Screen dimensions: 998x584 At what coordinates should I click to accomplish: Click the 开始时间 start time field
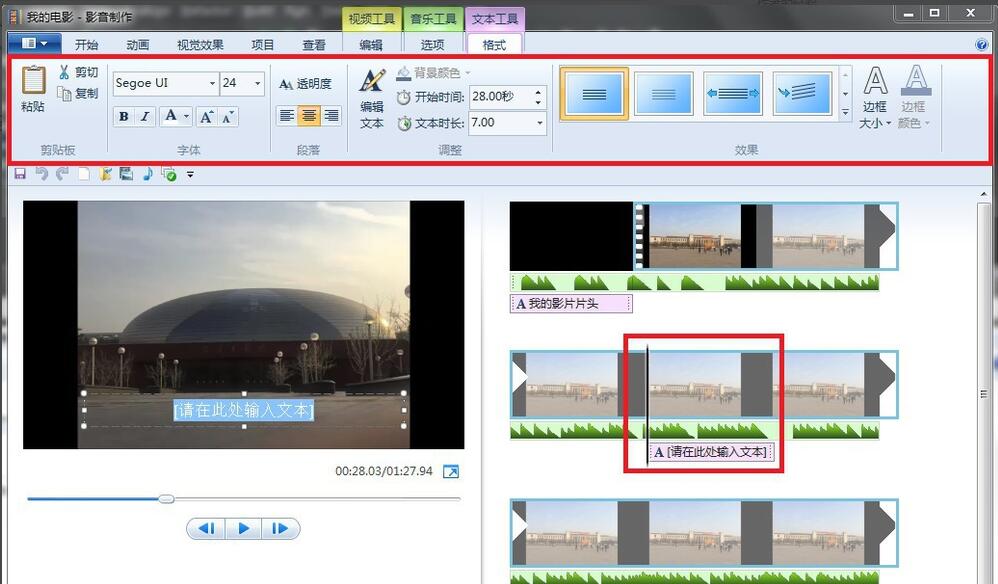tap(500, 97)
